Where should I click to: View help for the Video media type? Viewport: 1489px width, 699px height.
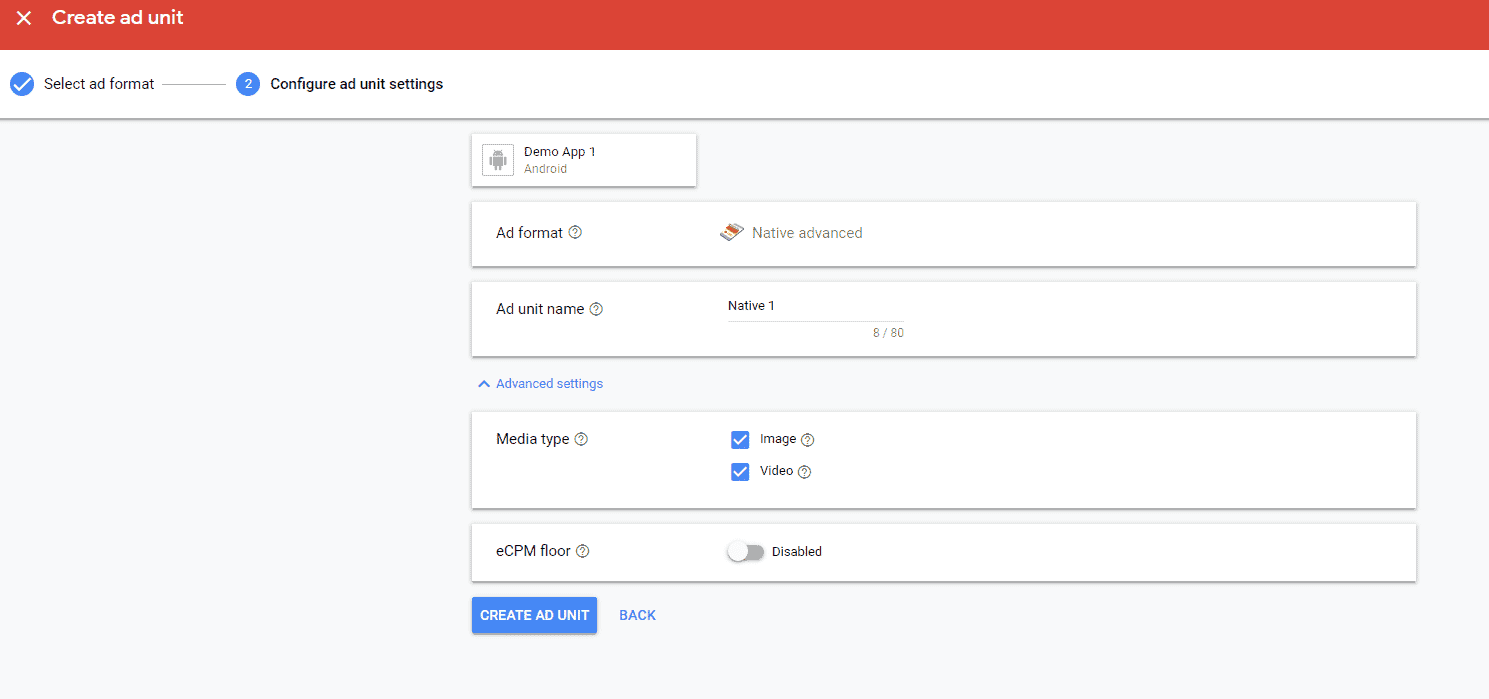coord(805,471)
